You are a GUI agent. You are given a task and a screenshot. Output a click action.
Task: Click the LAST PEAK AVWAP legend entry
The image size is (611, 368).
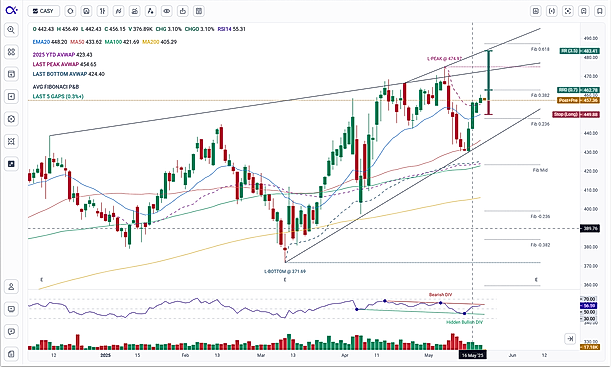coord(64,64)
